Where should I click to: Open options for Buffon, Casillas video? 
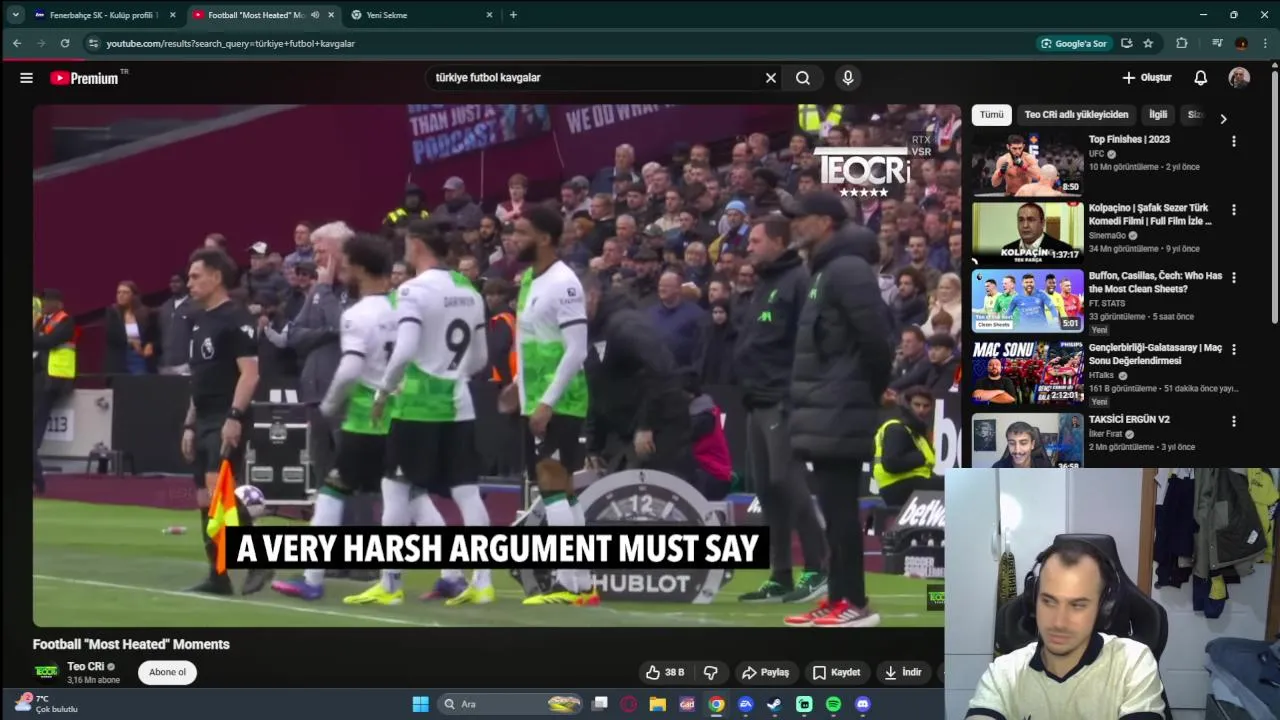pos(1233,277)
